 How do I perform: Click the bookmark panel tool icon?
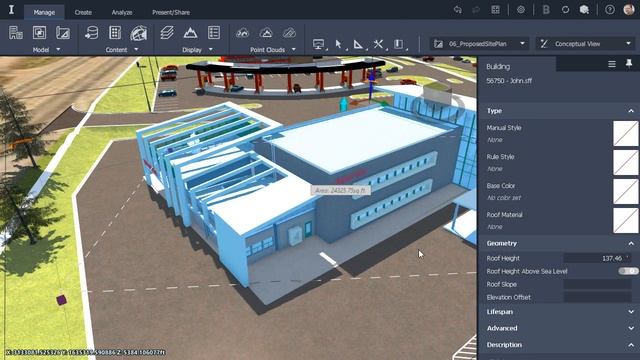[x=398, y=44]
